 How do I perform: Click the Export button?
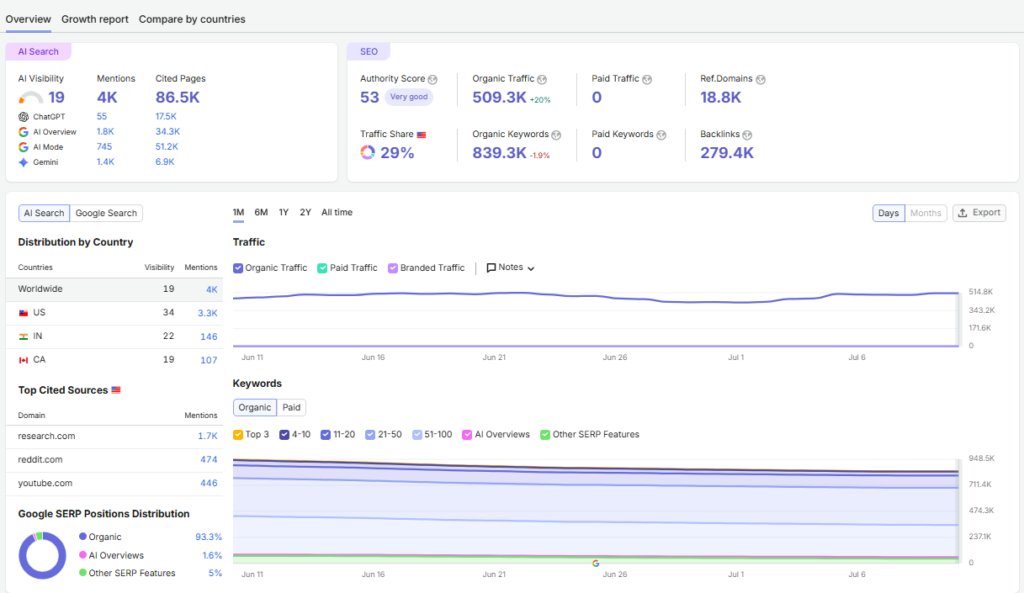[979, 213]
